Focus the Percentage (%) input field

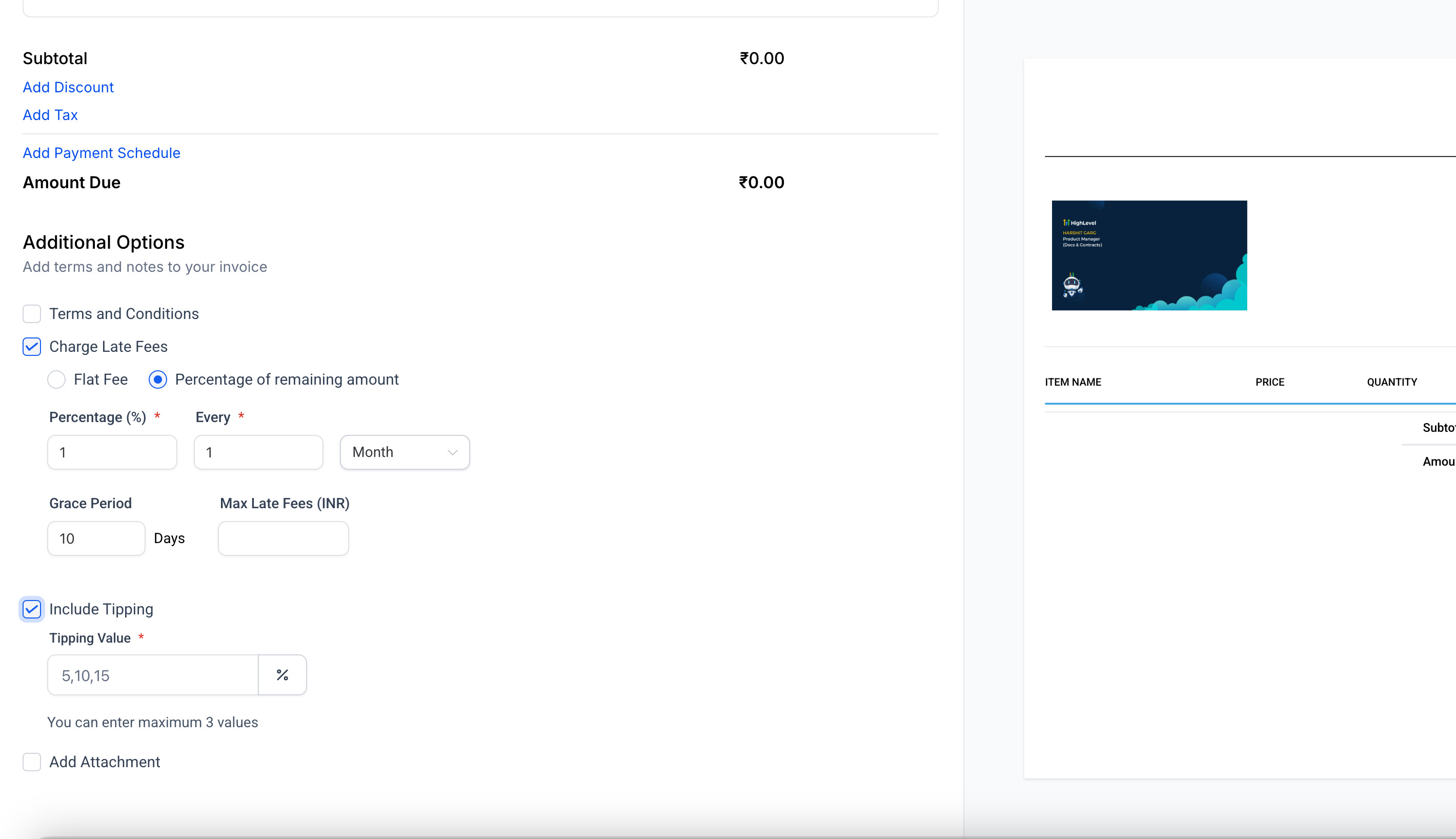(112, 452)
